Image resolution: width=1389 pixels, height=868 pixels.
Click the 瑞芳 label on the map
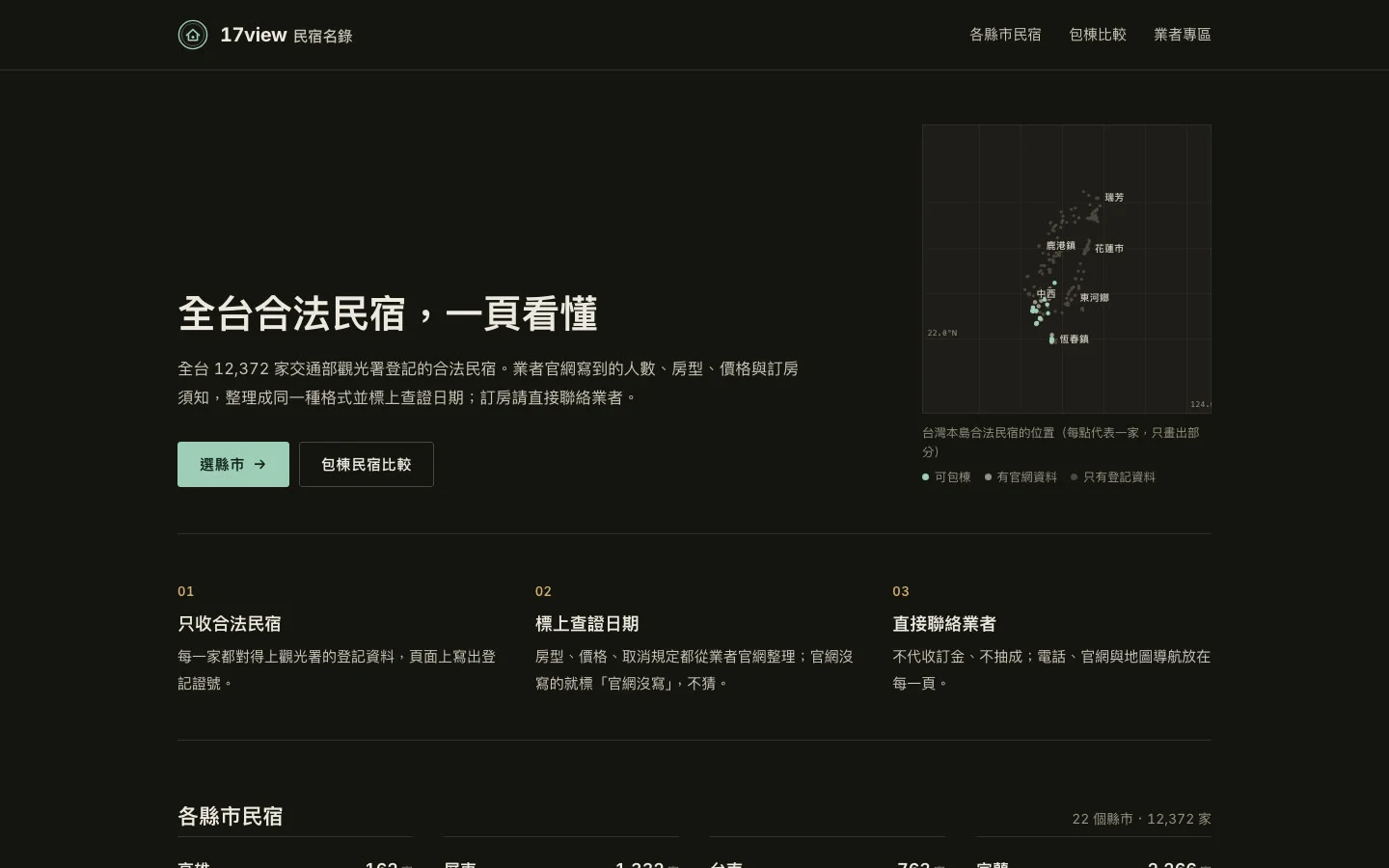(x=1114, y=197)
